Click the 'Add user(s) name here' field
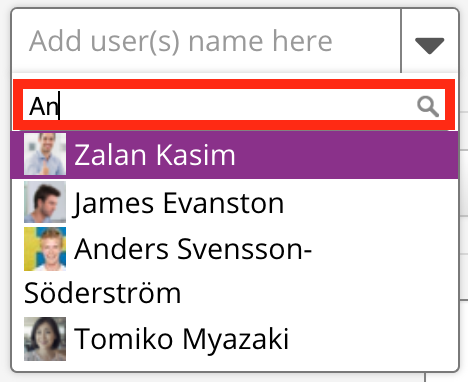Screen dimensions: 468x382 point(206,41)
